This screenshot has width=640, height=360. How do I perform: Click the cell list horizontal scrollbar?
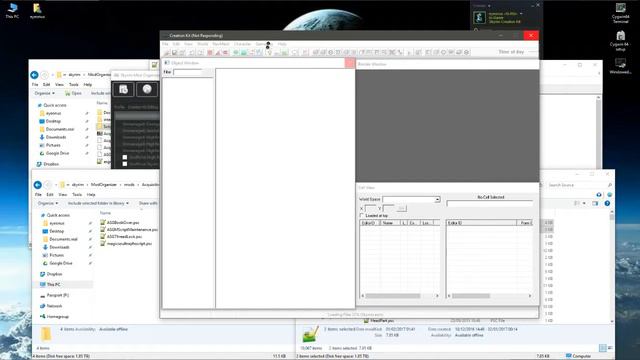393,296
